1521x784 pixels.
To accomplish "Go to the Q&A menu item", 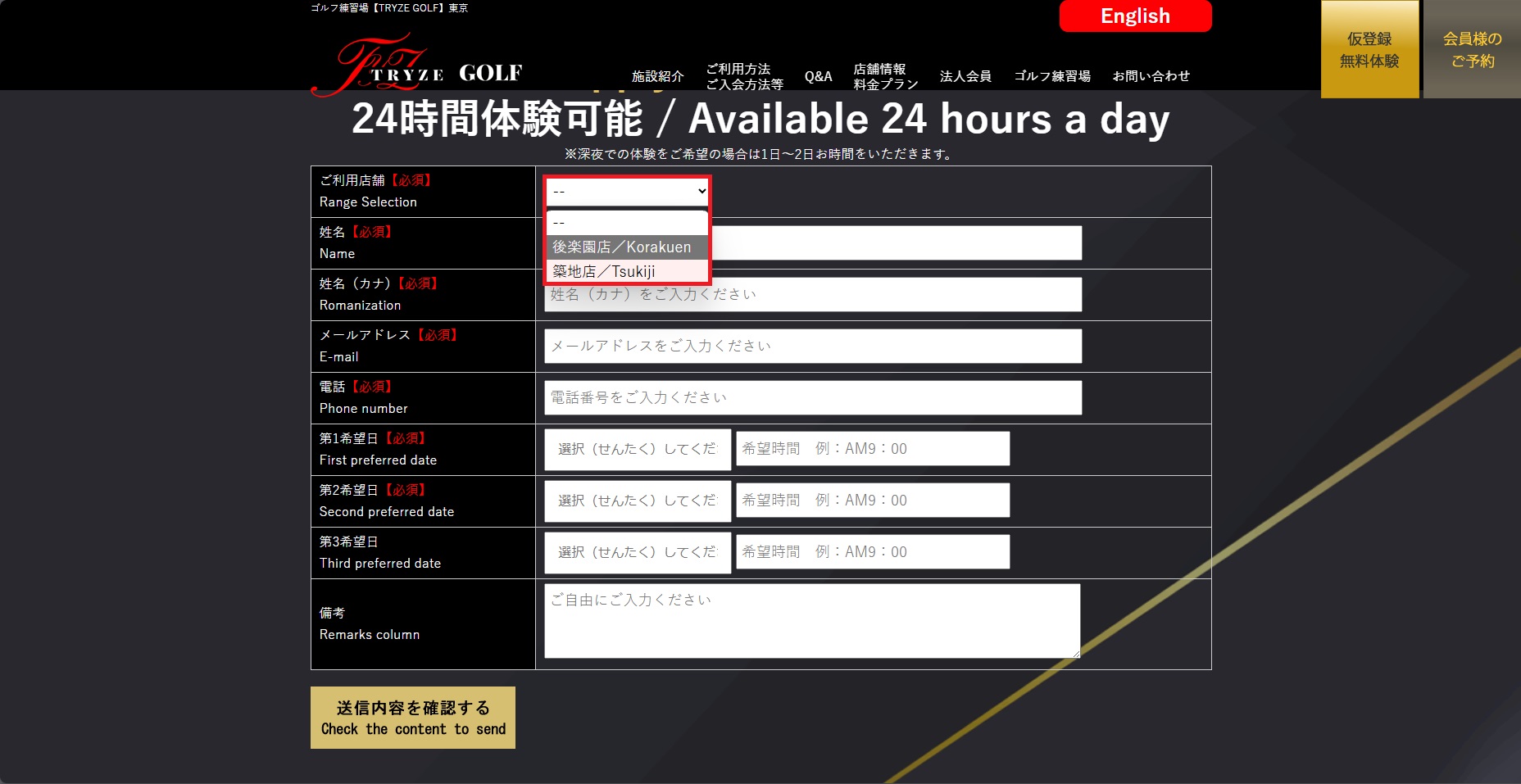I will click(x=818, y=76).
